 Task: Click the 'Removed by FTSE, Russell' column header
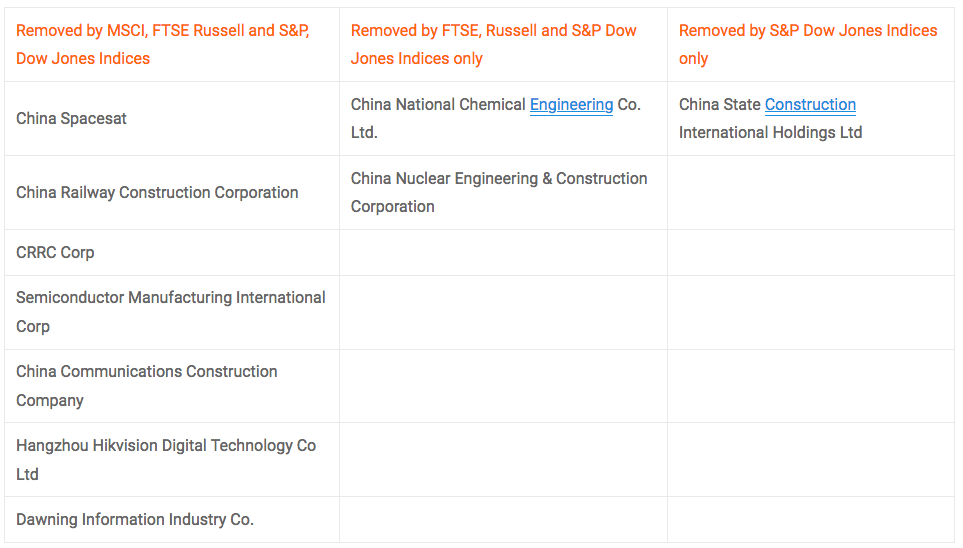(494, 44)
